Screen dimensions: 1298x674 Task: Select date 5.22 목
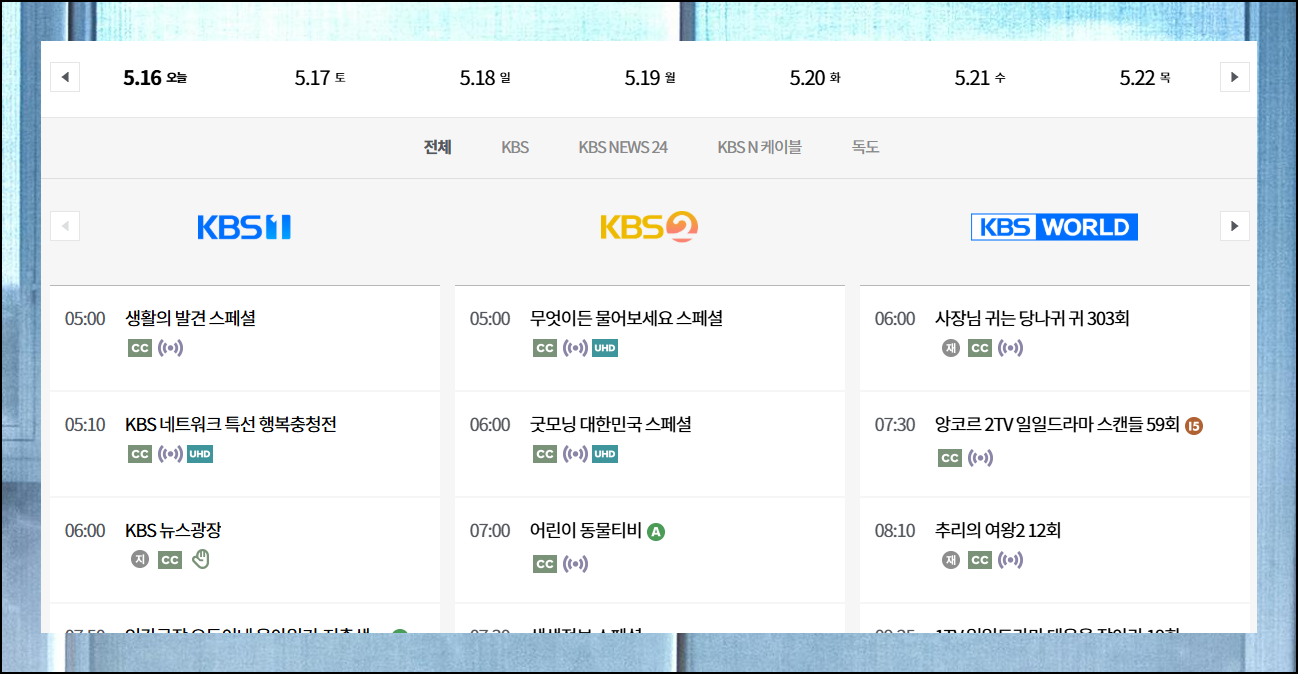(x=1145, y=77)
